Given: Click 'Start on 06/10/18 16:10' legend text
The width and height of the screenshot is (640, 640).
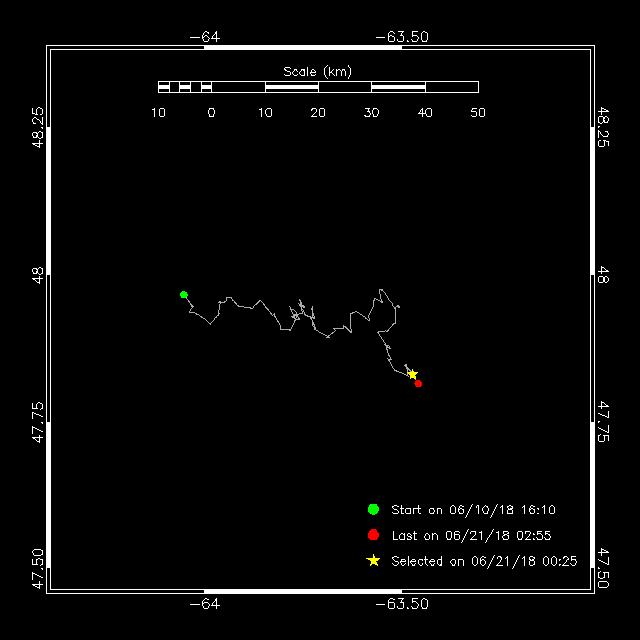Looking at the screenshot, I should pyautogui.click(x=473, y=510).
